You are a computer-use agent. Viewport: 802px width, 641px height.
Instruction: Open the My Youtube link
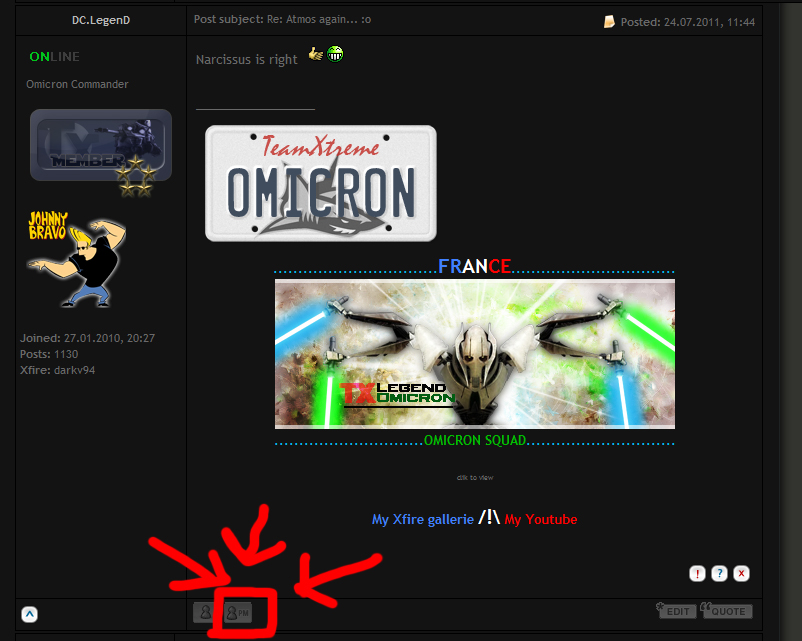click(541, 519)
